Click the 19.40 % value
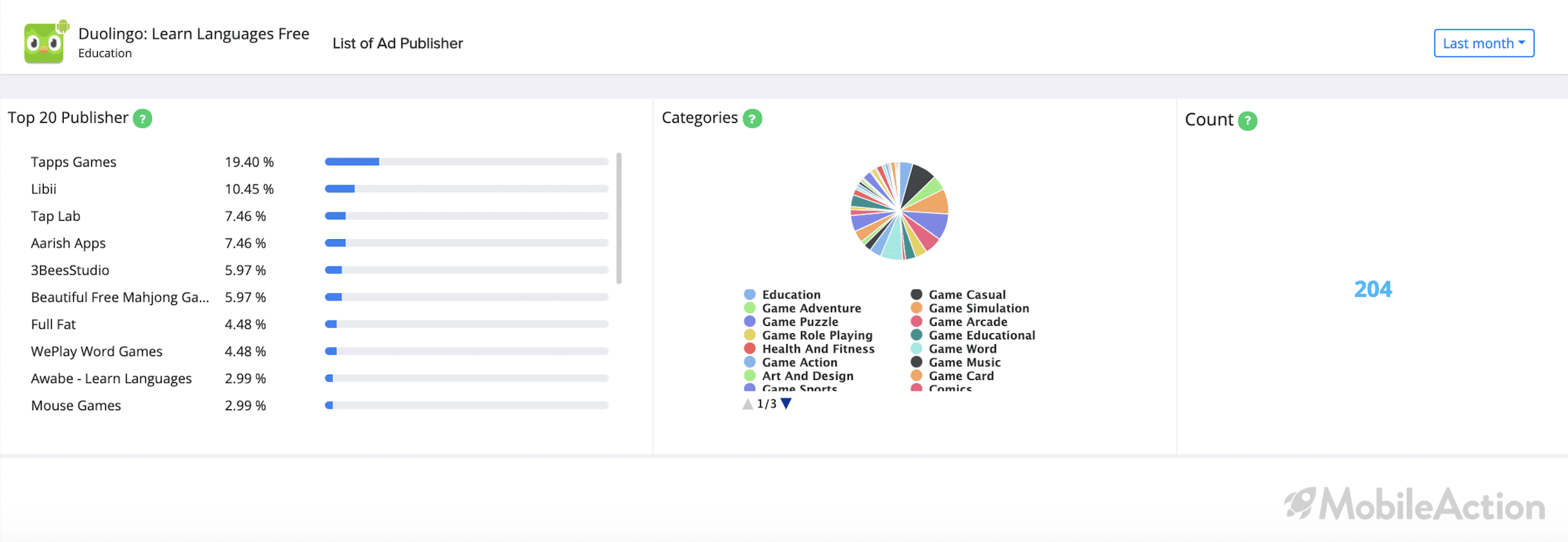The image size is (1568, 542). pyautogui.click(x=250, y=161)
